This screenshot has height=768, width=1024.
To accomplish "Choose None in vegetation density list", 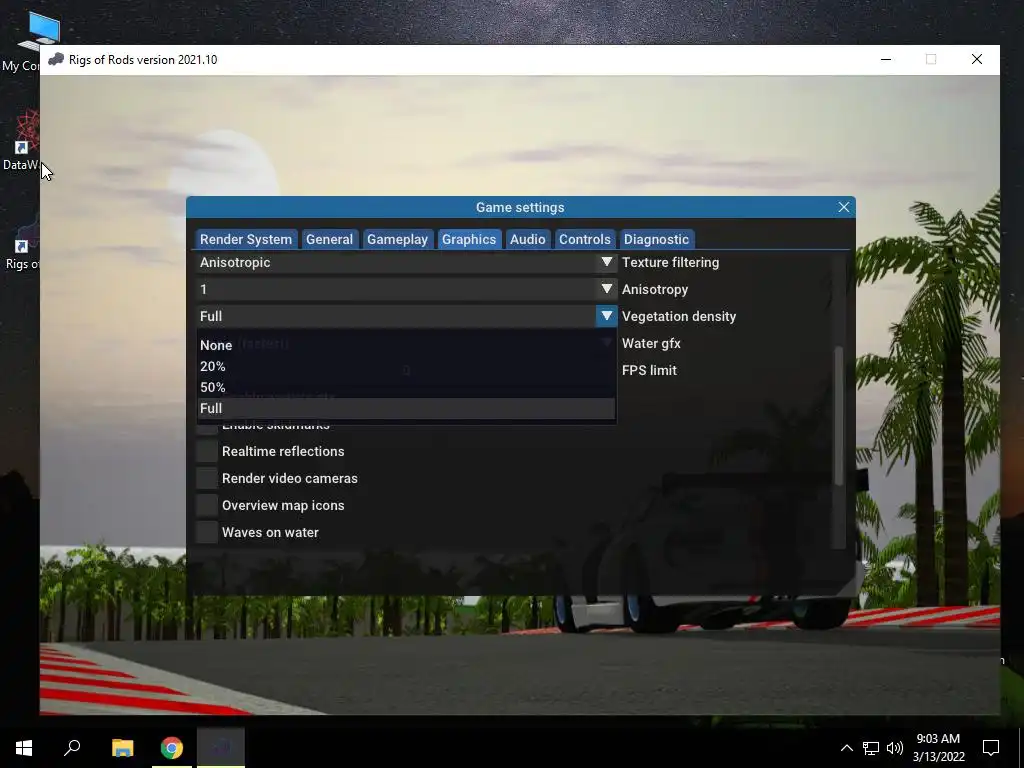I will pyautogui.click(x=406, y=345).
